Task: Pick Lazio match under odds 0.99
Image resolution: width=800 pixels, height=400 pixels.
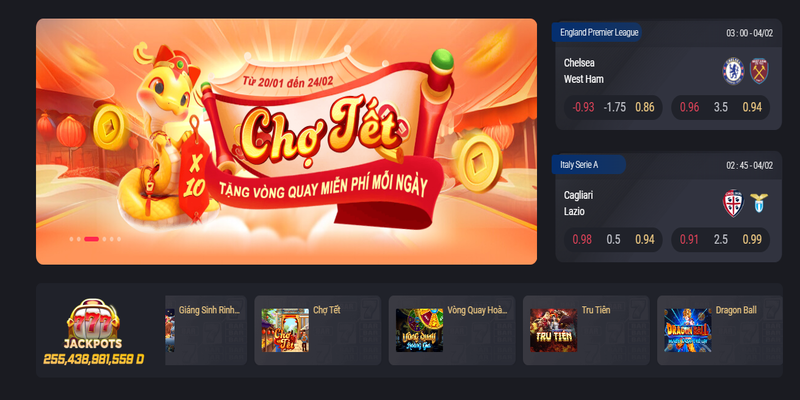Action: click(x=752, y=240)
